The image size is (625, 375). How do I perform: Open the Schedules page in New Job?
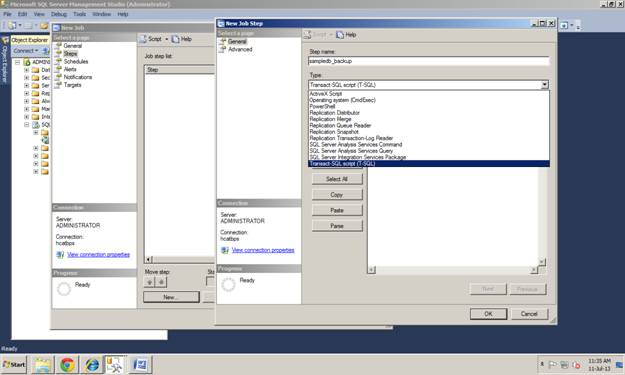click(76, 61)
